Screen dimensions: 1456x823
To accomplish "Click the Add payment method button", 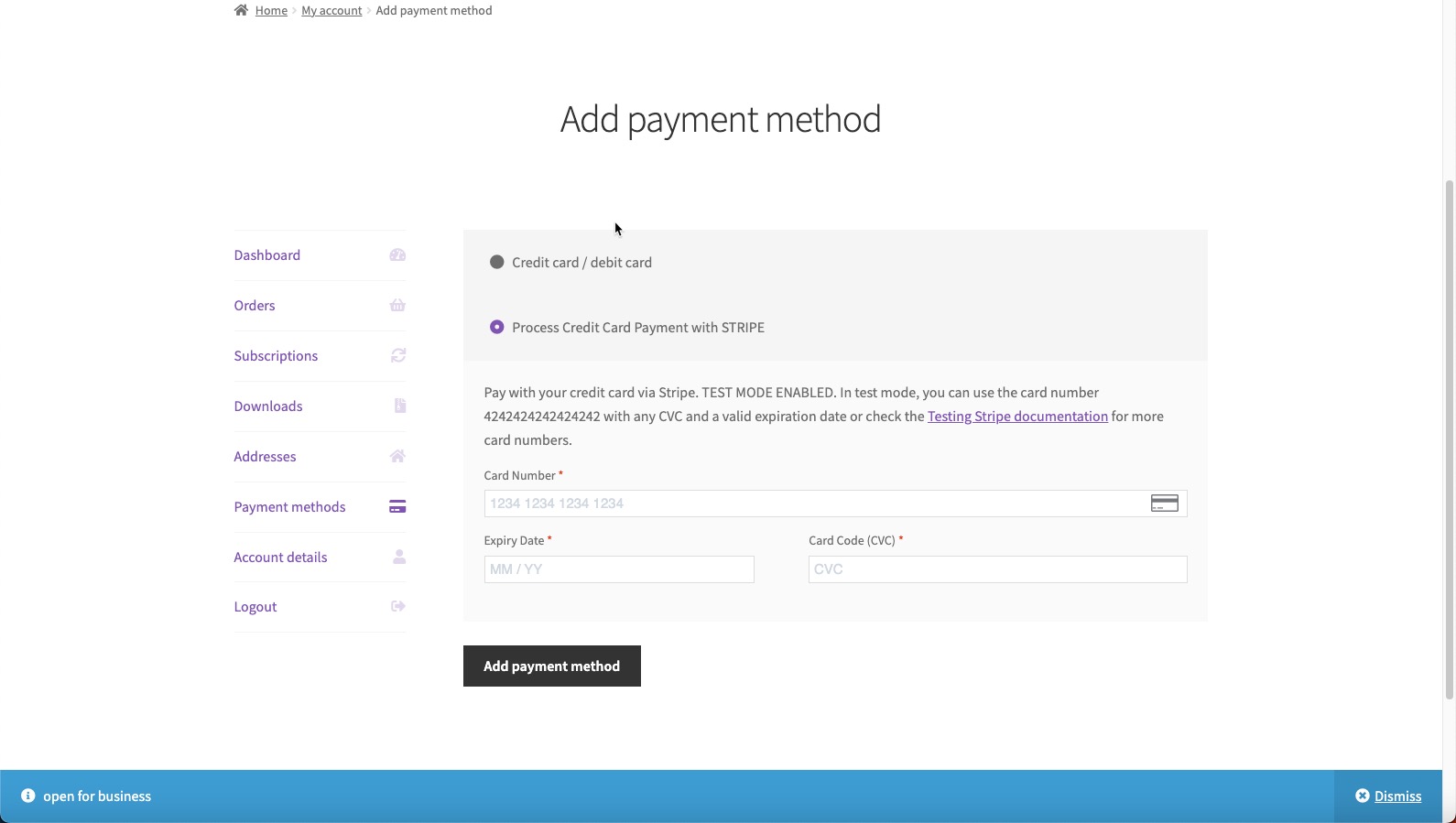I will pyautogui.click(x=551, y=666).
